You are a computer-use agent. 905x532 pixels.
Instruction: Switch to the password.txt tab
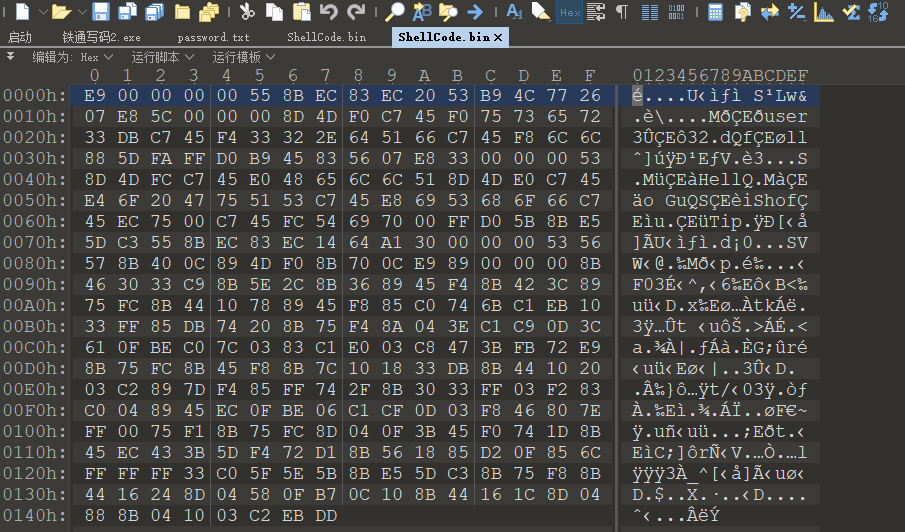(214, 38)
